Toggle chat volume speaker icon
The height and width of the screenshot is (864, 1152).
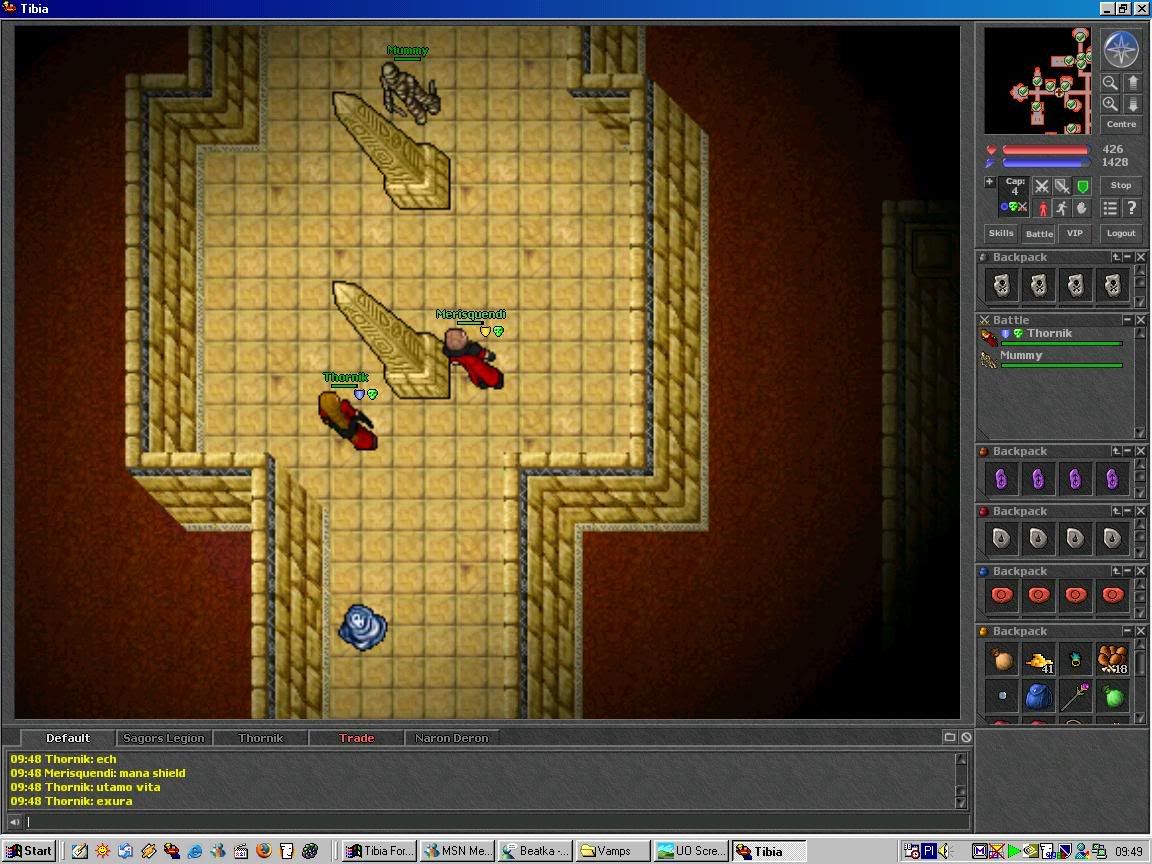[15, 822]
